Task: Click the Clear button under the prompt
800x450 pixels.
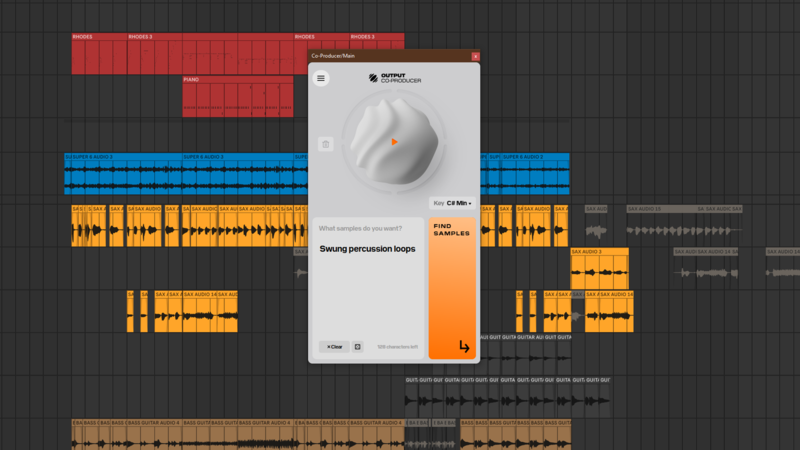Action: click(334, 347)
